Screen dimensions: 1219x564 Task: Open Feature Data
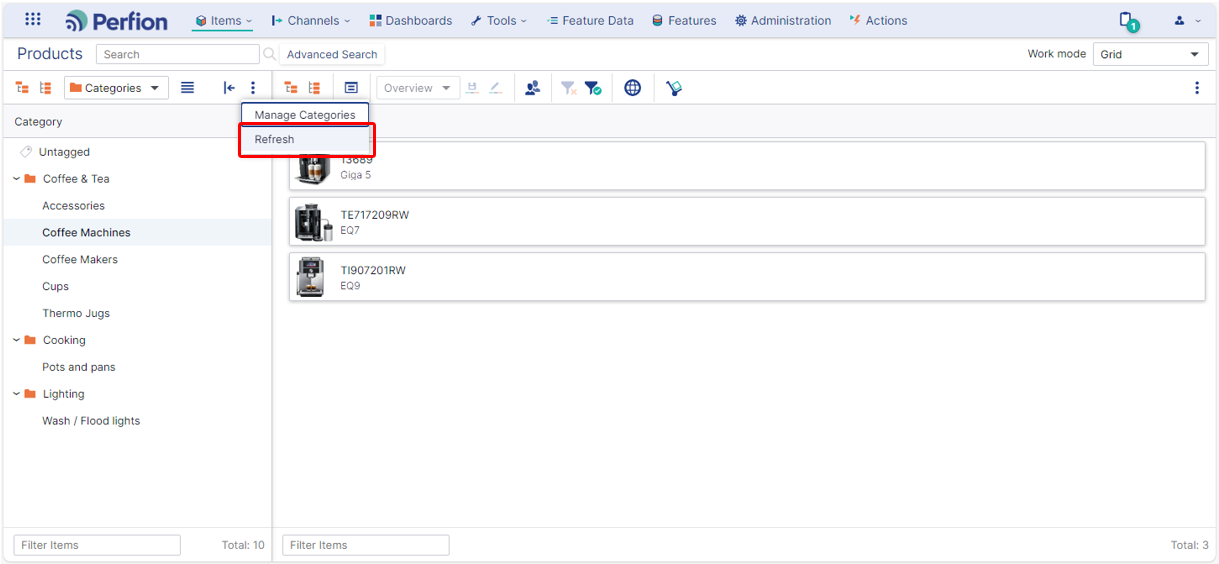590,20
